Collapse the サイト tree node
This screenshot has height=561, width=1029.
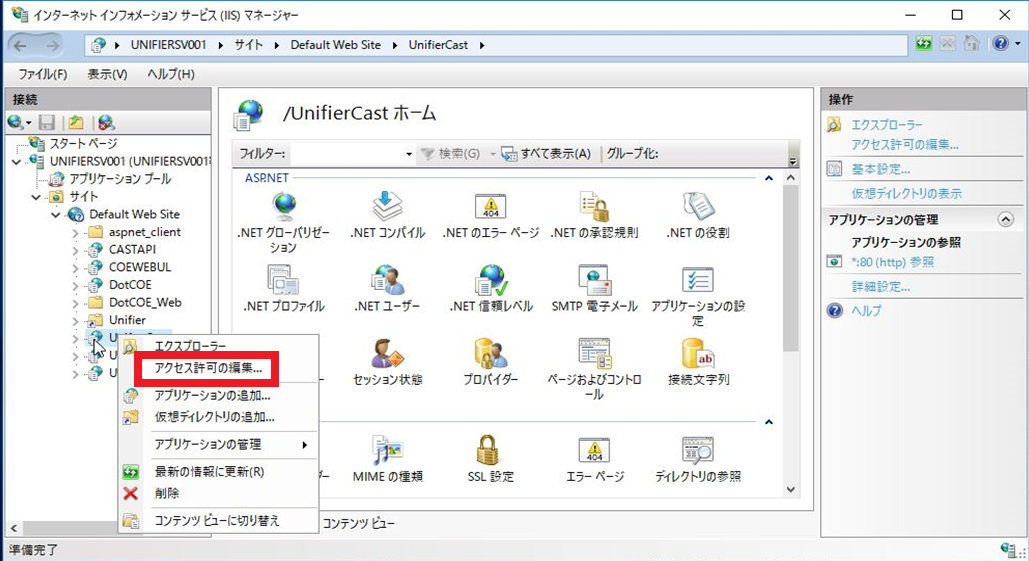[x=36, y=197]
